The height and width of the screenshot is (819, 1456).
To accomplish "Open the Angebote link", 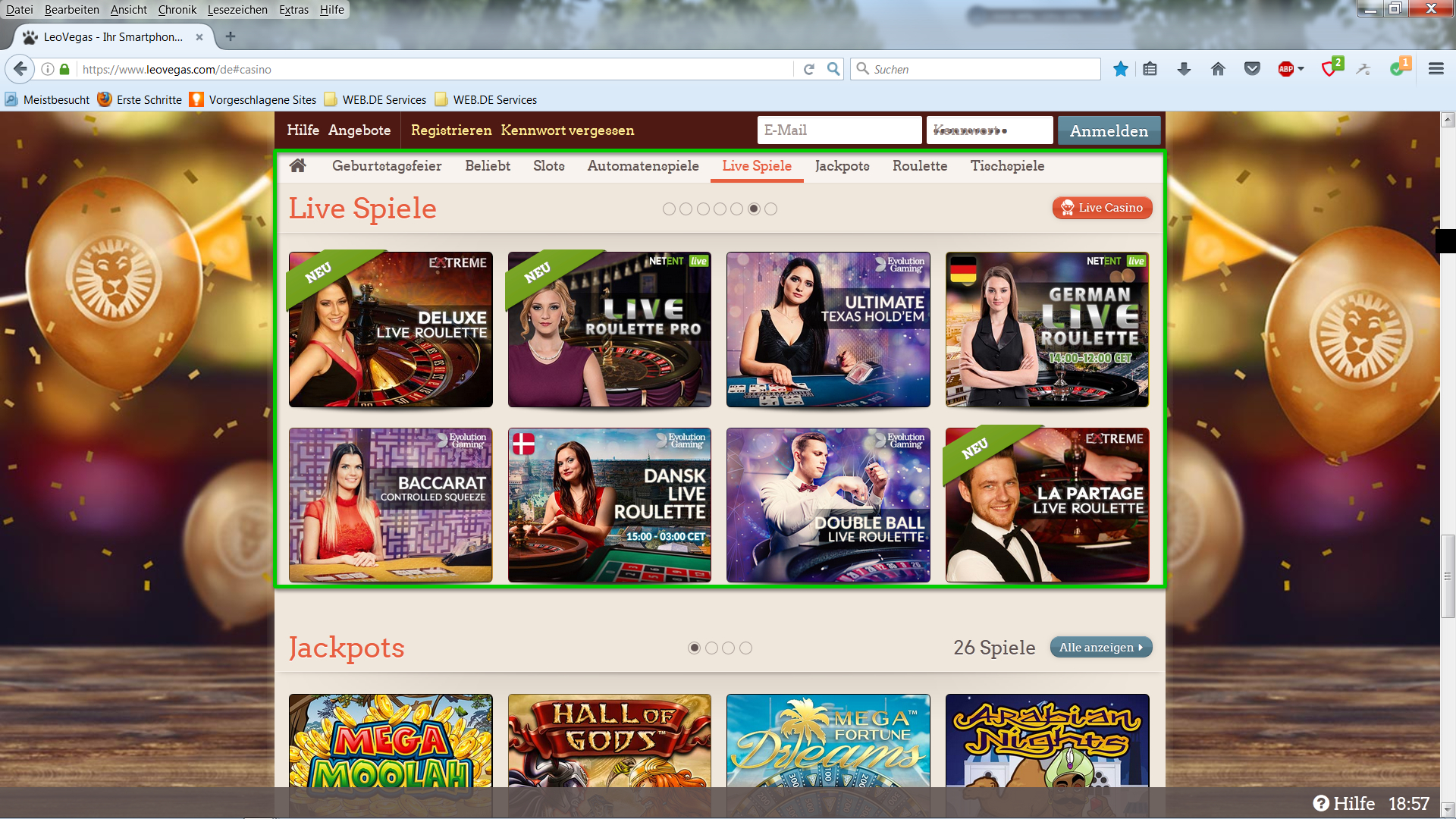I will (x=359, y=130).
